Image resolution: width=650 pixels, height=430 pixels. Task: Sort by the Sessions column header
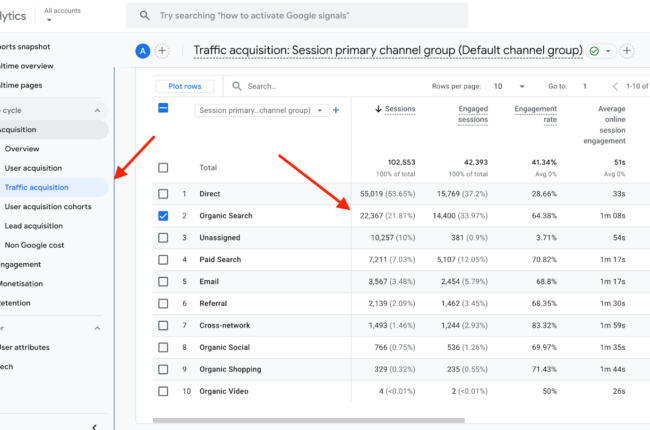(400, 109)
